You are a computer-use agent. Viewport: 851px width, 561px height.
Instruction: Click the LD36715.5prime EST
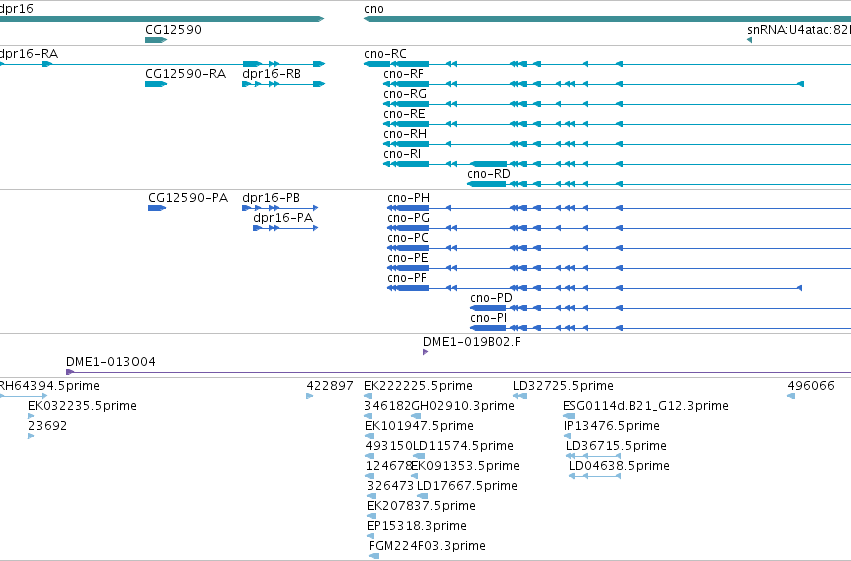point(594,456)
